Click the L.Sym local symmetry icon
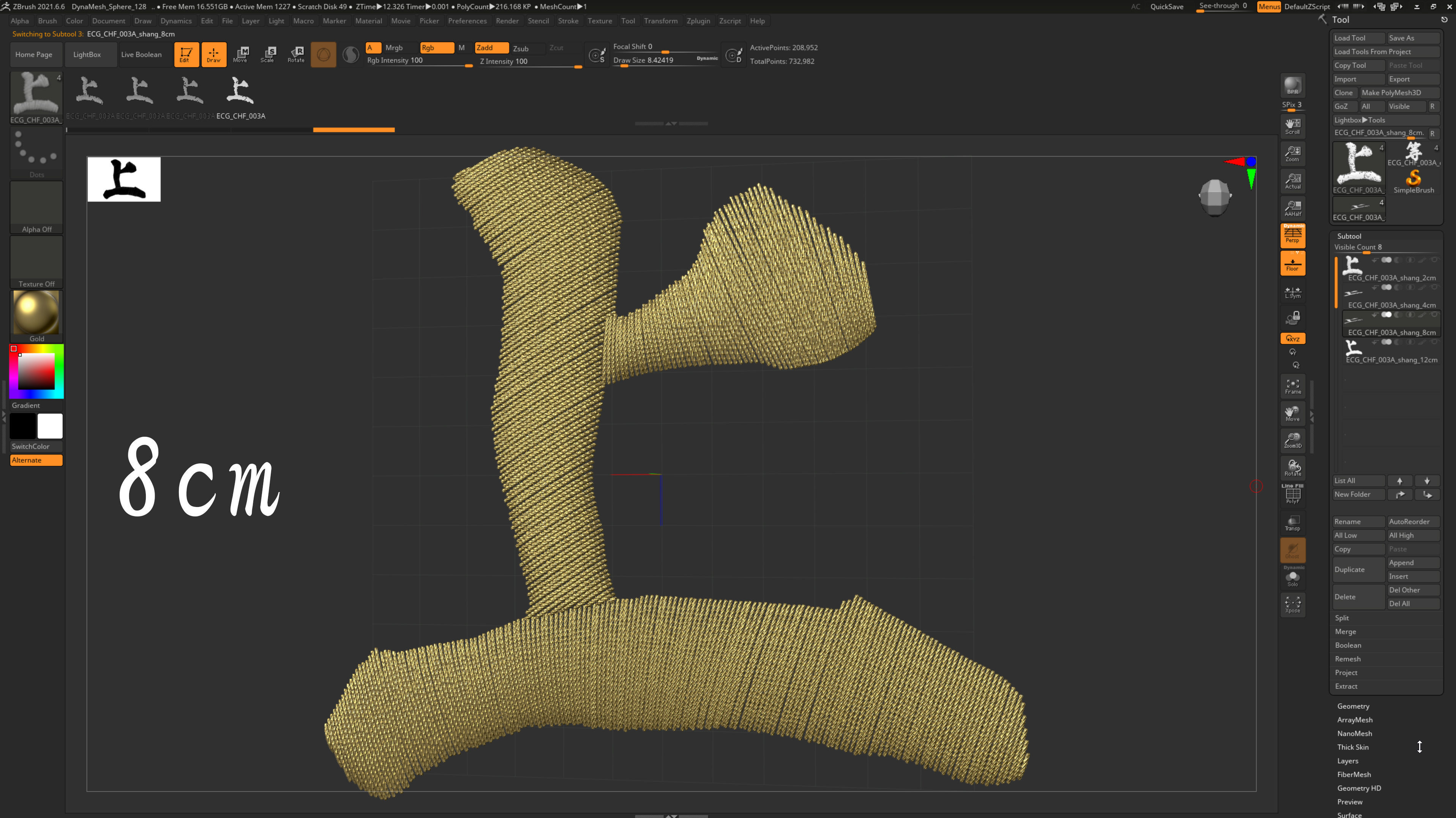This screenshot has width=1456, height=818. (1292, 292)
